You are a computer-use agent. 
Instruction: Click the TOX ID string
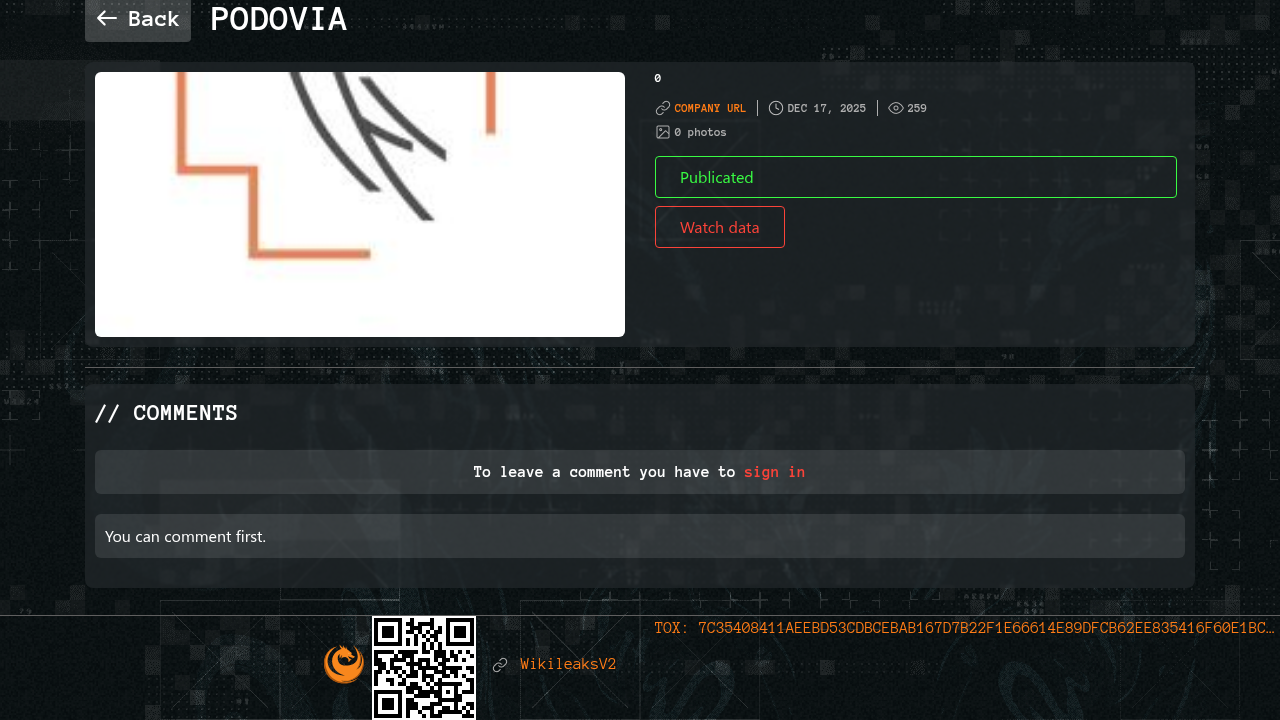tap(964, 628)
